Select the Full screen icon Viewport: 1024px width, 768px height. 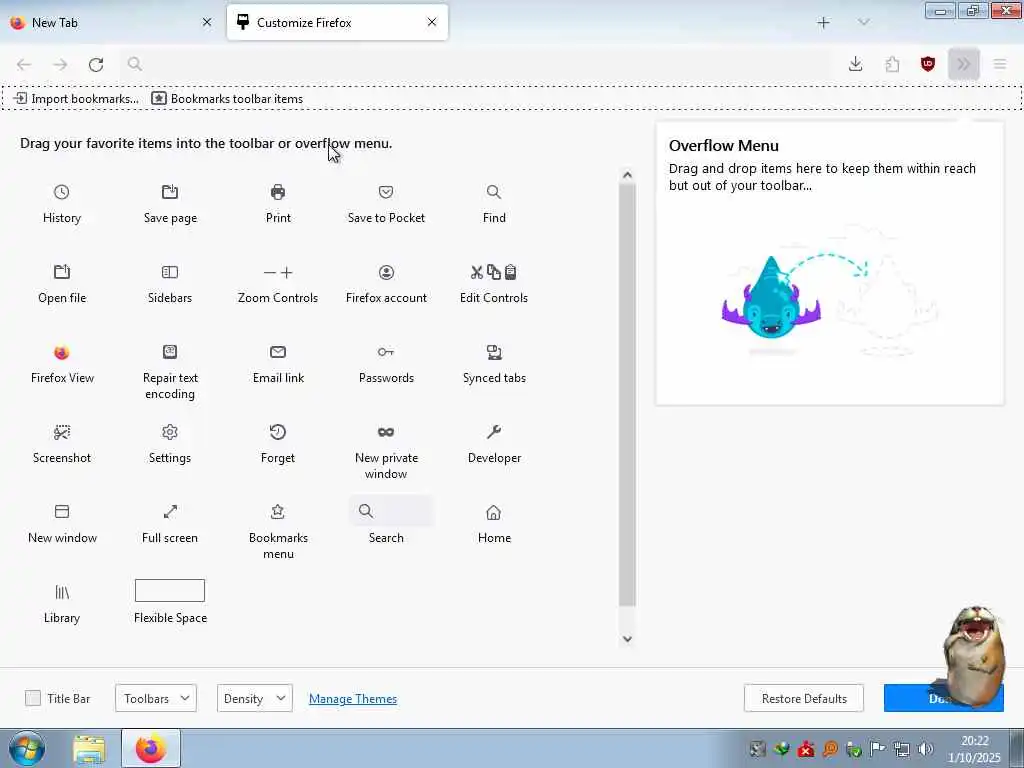[170, 511]
